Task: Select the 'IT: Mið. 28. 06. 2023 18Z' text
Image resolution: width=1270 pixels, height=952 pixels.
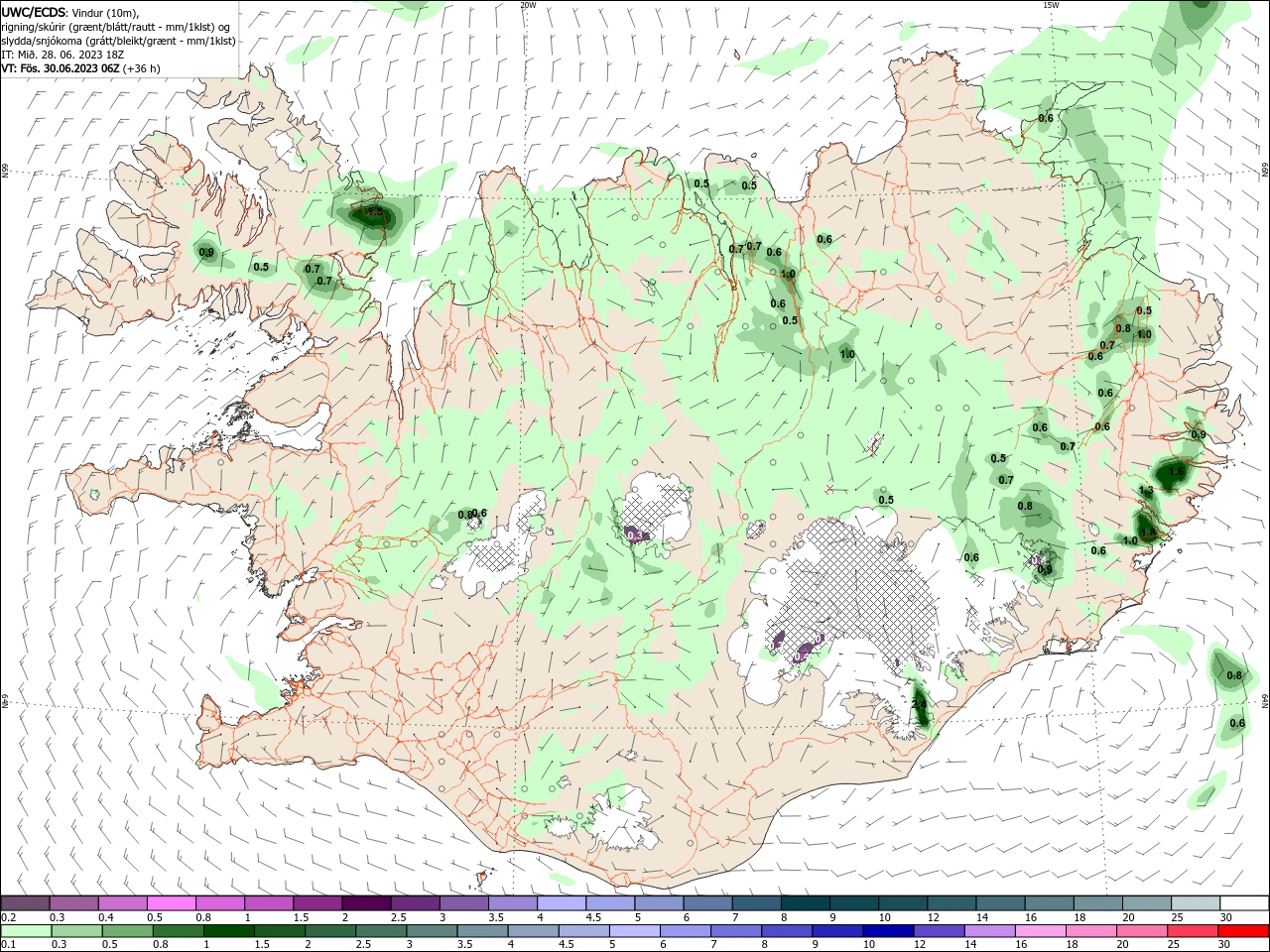Action: click(x=64, y=55)
